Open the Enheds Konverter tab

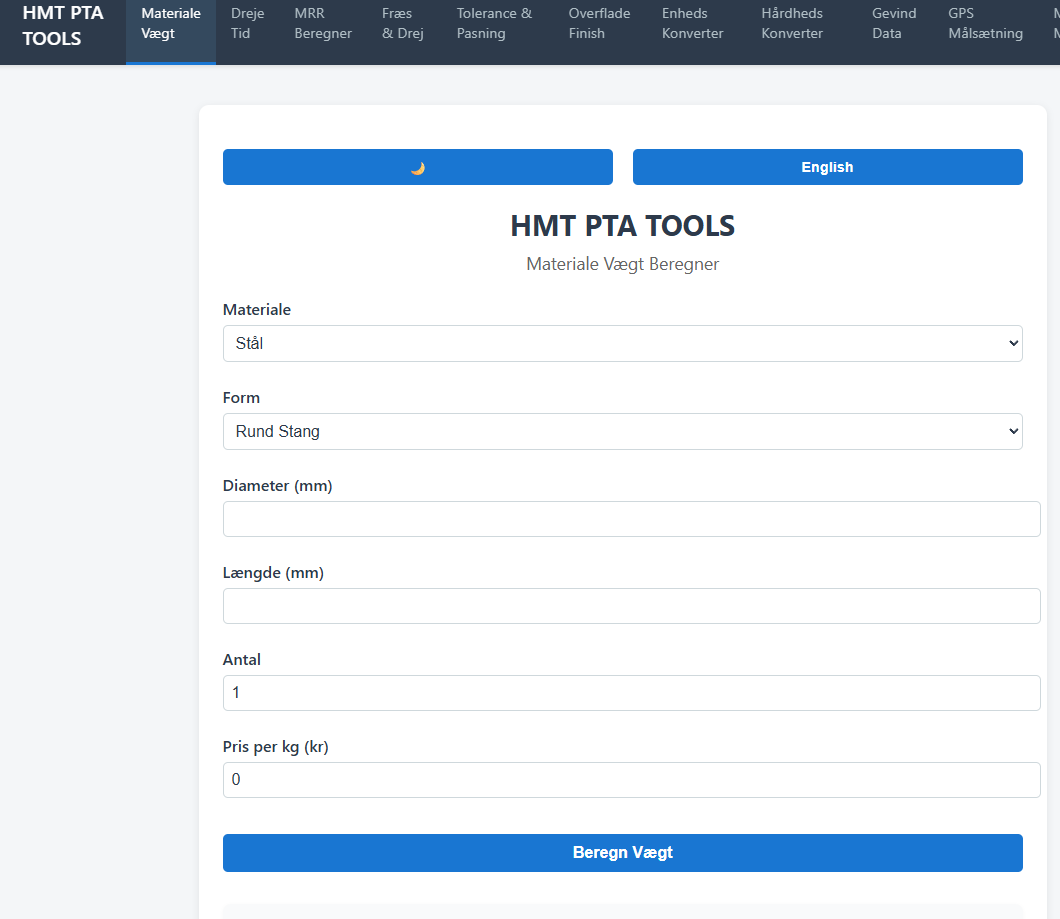693,24
